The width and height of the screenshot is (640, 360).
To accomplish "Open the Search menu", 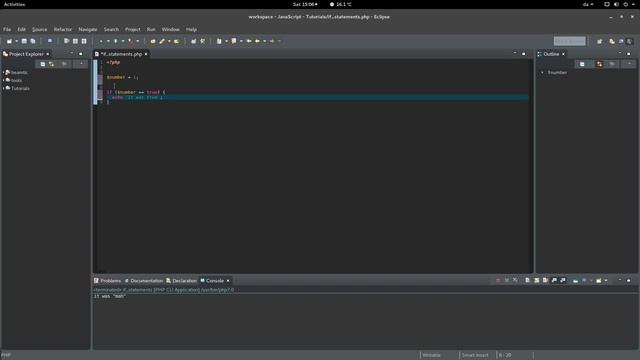I will coord(111,29).
